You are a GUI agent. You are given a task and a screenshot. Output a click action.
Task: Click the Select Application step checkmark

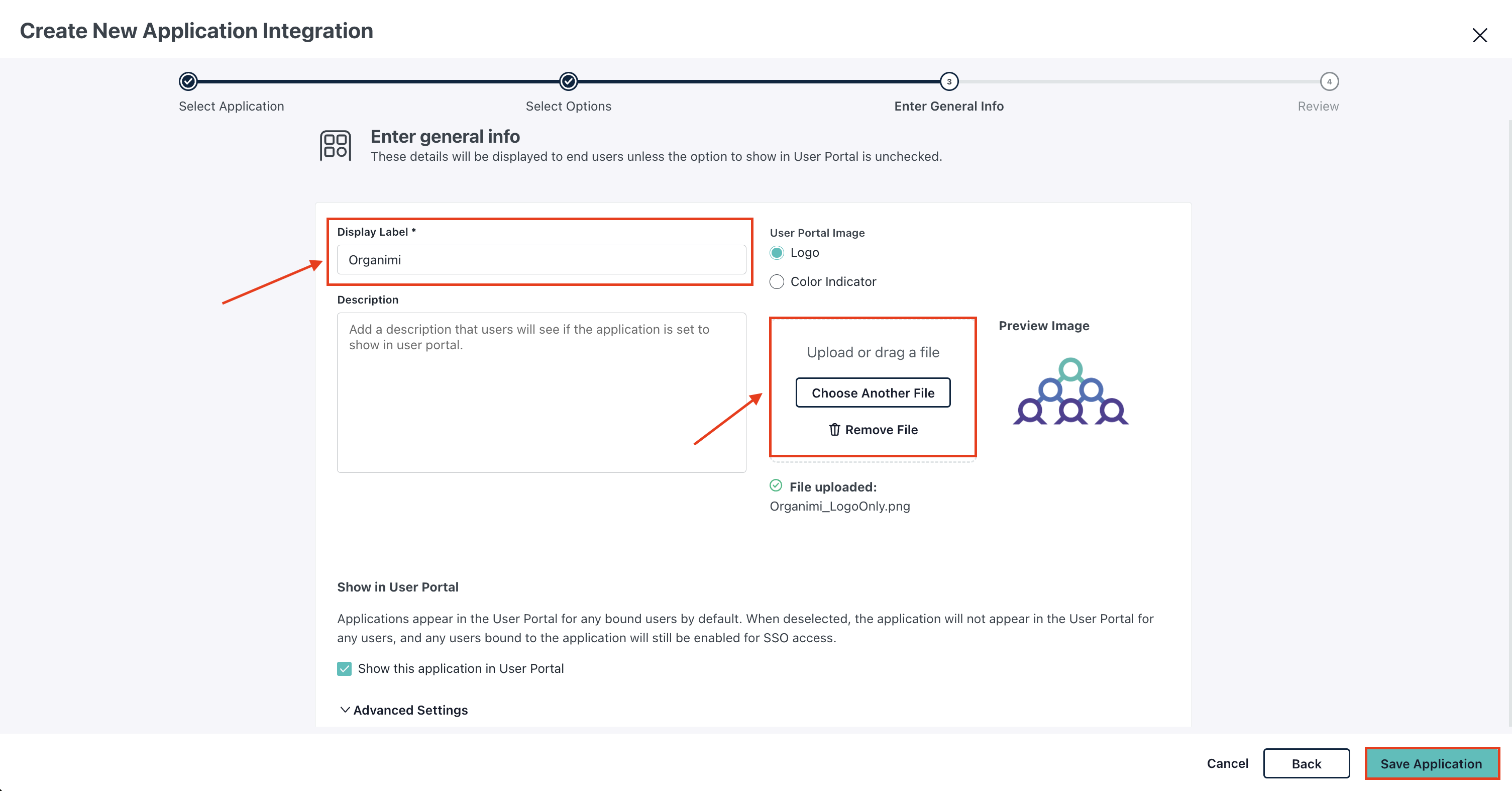coord(188,81)
